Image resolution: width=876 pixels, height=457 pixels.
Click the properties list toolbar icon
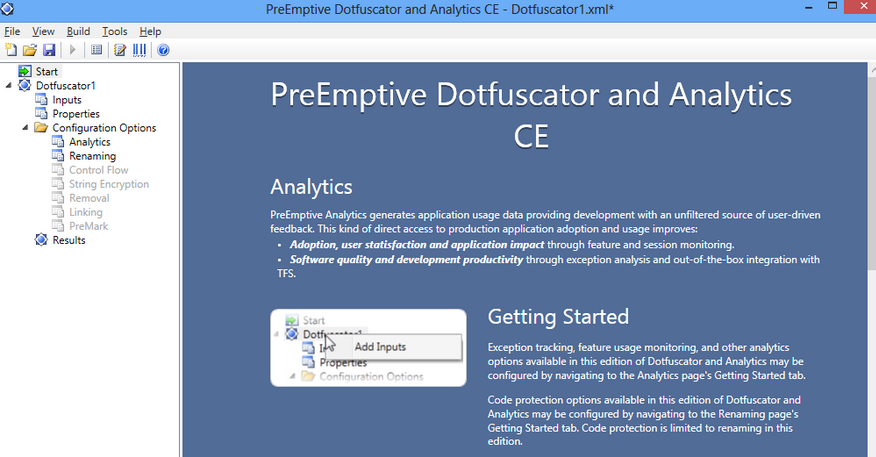(97, 50)
